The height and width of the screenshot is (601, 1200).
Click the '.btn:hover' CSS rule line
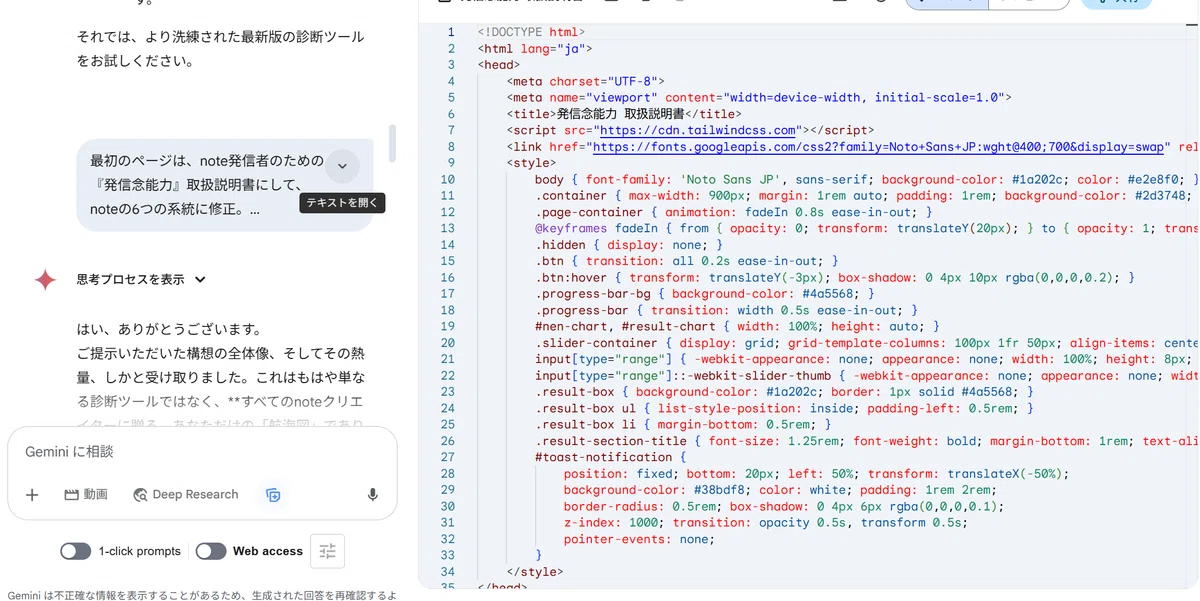pyautogui.click(x=835, y=277)
